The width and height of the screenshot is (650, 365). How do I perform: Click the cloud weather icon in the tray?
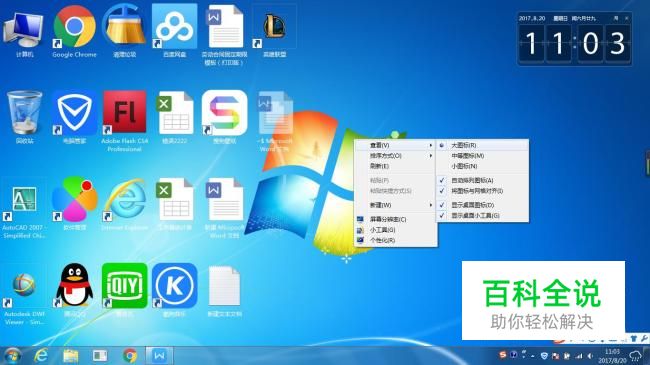pos(635,356)
